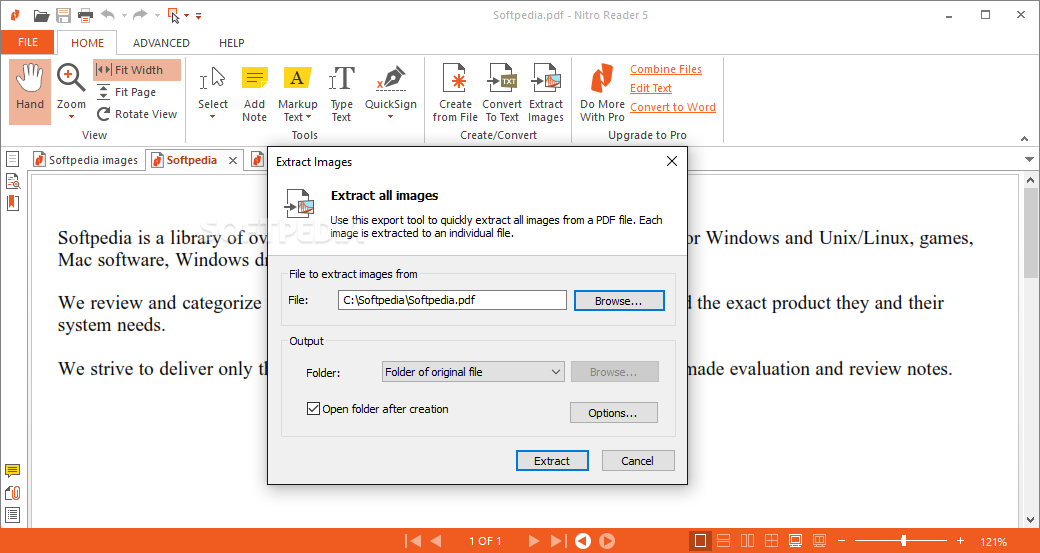Open the Customize Quick Access Toolbar arrow
Screen dimensions: 1040x553
[x=198, y=15]
